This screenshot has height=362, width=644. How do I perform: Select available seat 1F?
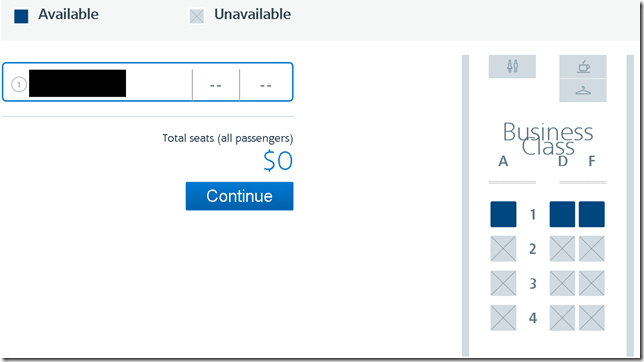tap(591, 214)
